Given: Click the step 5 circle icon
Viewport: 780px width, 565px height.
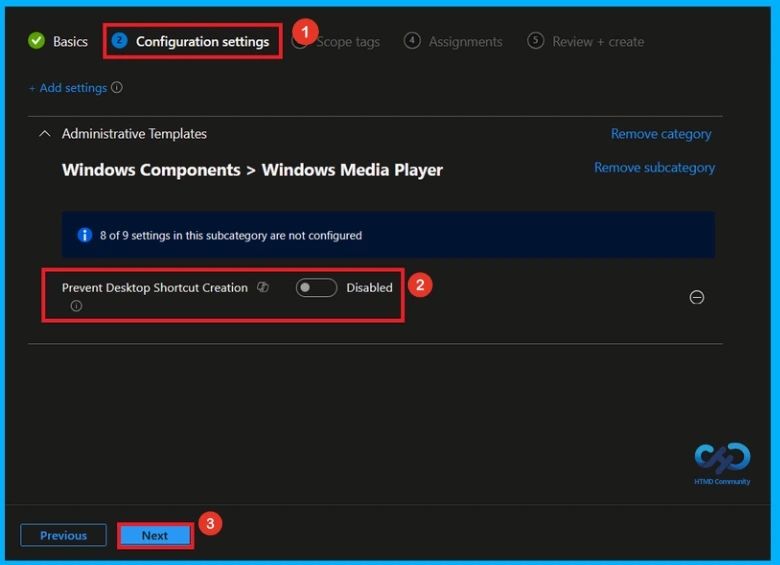Looking at the screenshot, I should pyautogui.click(x=535, y=40).
